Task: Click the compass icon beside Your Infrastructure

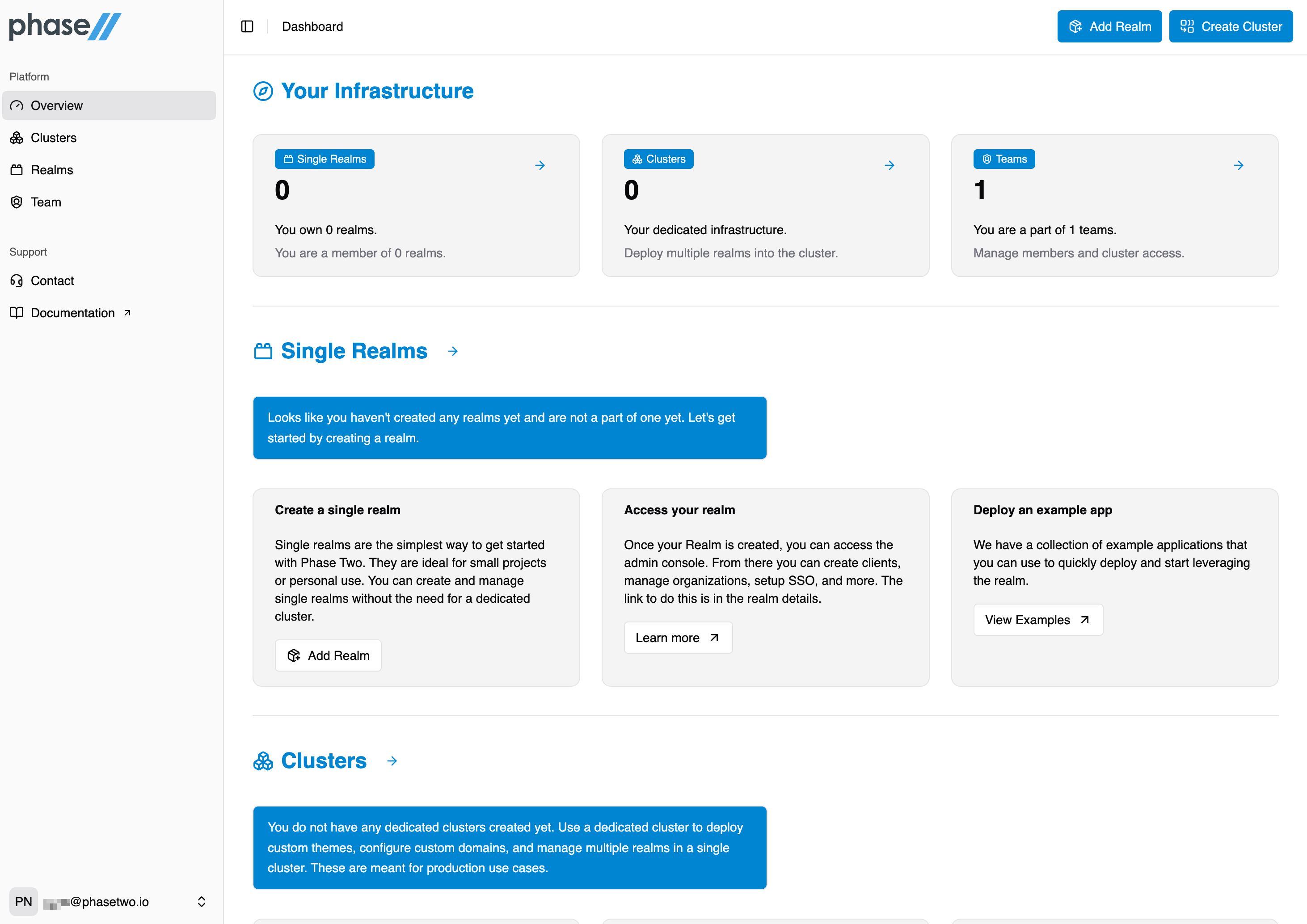Action: (263, 91)
